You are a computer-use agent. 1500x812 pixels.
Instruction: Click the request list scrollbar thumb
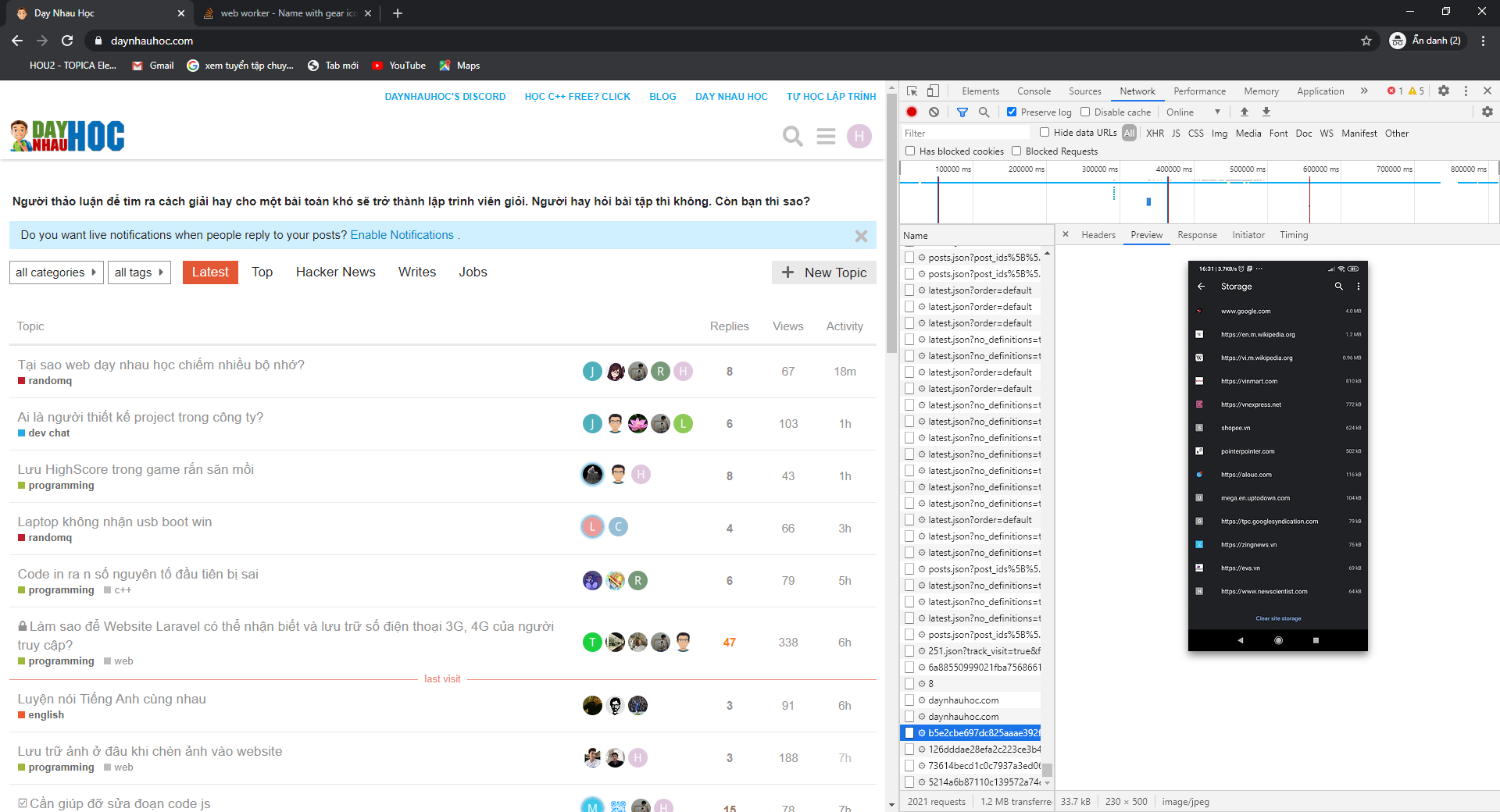(x=1047, y=770)
